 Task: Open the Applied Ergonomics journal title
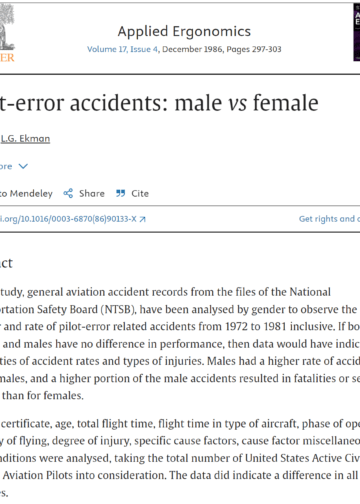point(184,31)
